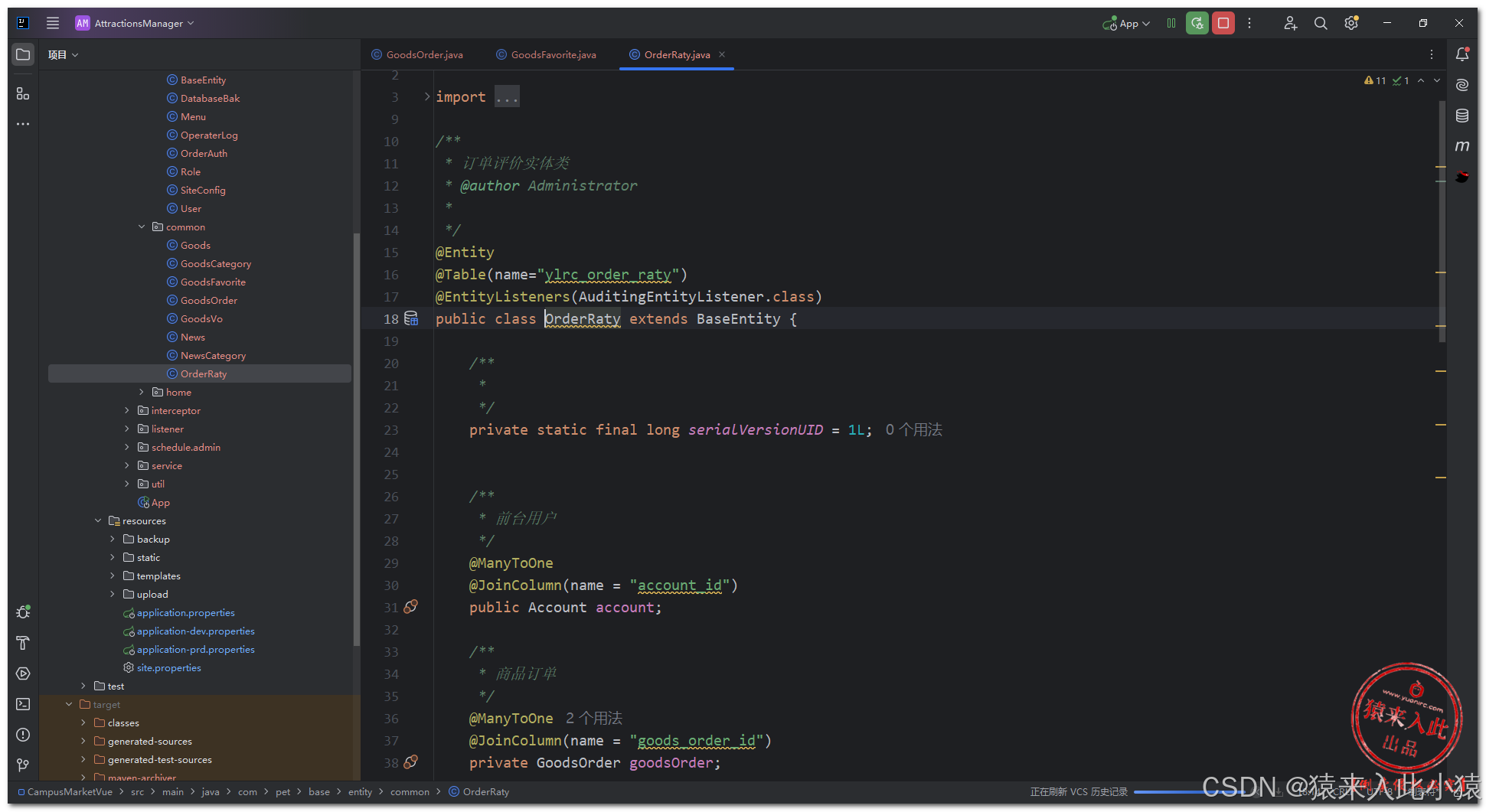
Task: Collapse the target folder
Action: coord(69,704)
